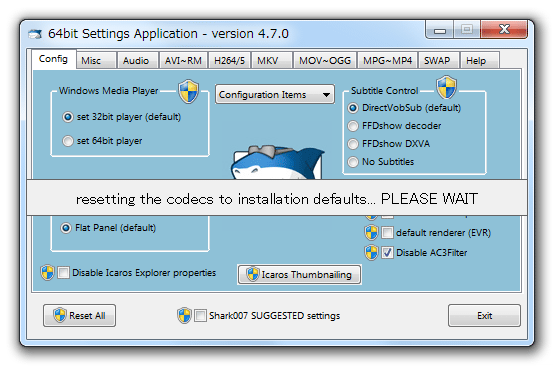
Task: Close the Settings Application window
Action: [504, 30]
